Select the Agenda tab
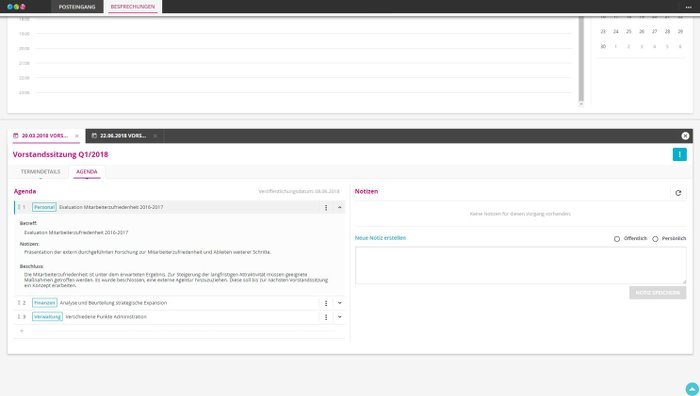 click(x=87, y=172)
